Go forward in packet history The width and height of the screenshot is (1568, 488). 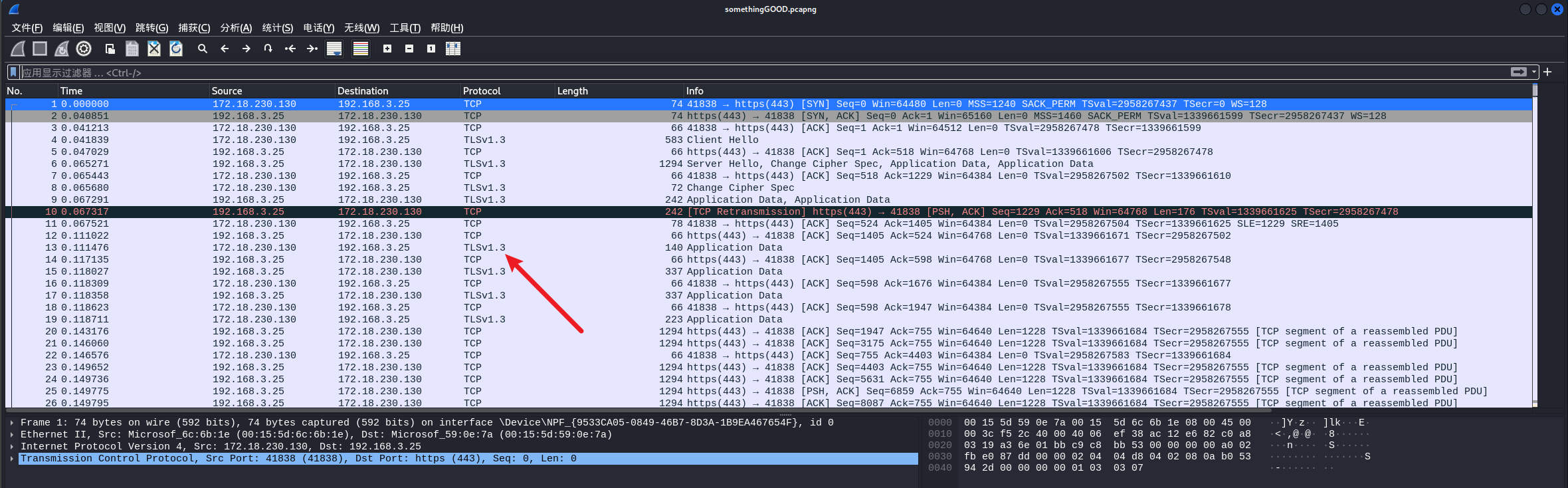(x=246, y=49)
